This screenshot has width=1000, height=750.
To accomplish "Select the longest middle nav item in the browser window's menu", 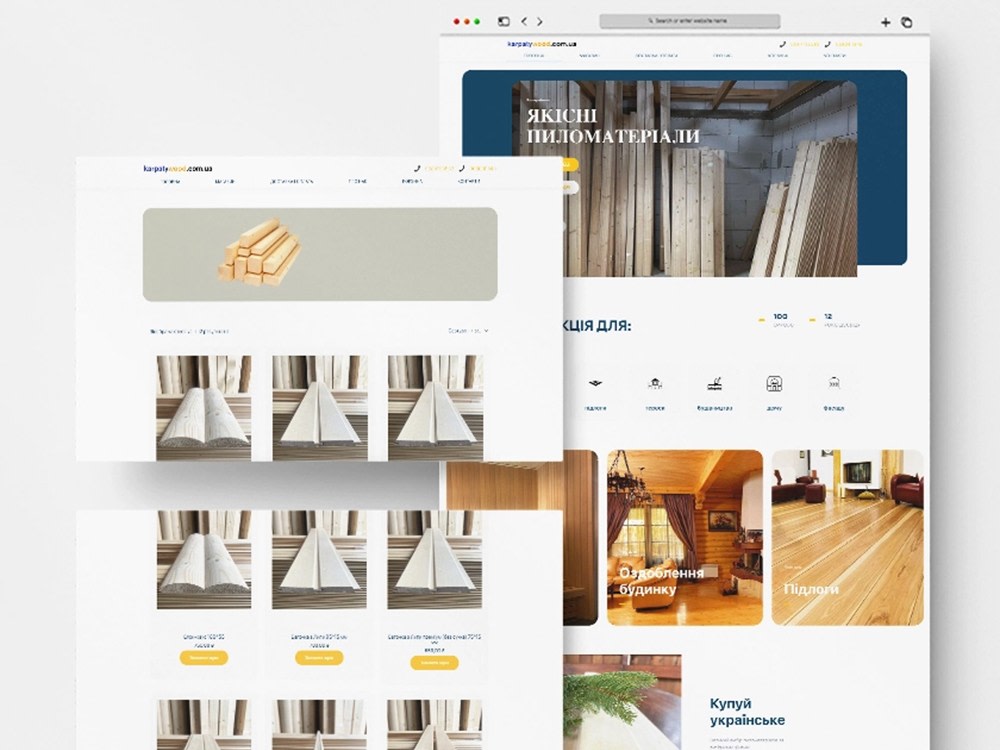I will pos(656,56).
